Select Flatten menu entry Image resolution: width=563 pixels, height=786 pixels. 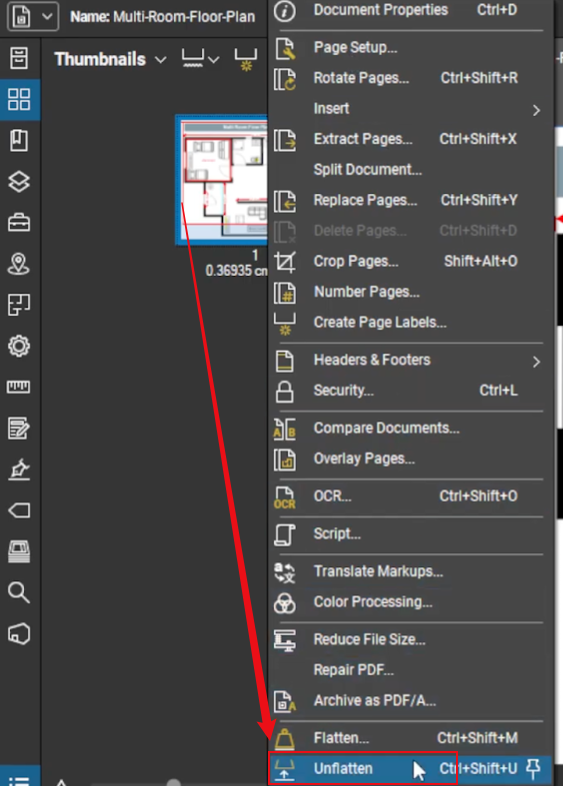410,738
